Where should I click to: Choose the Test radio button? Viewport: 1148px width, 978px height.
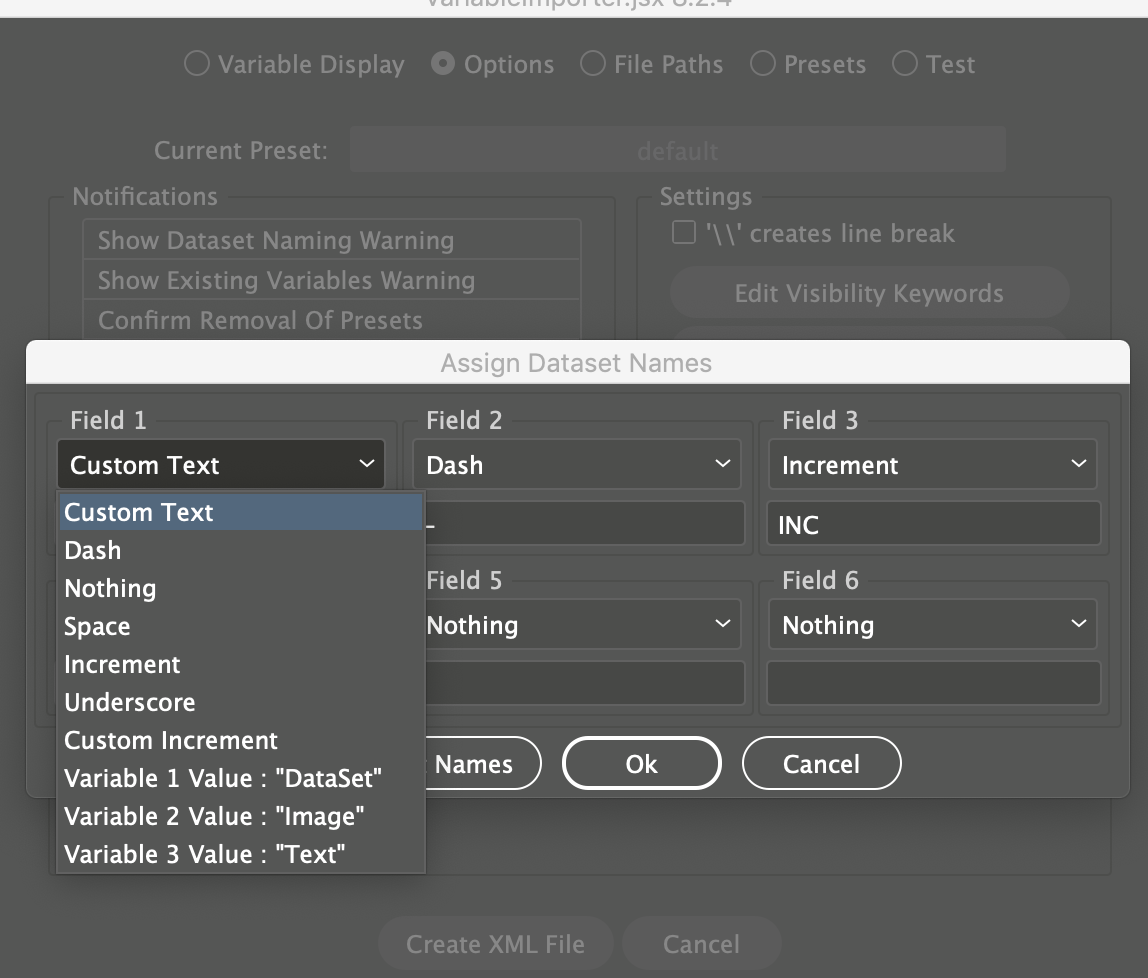(905, 64)
